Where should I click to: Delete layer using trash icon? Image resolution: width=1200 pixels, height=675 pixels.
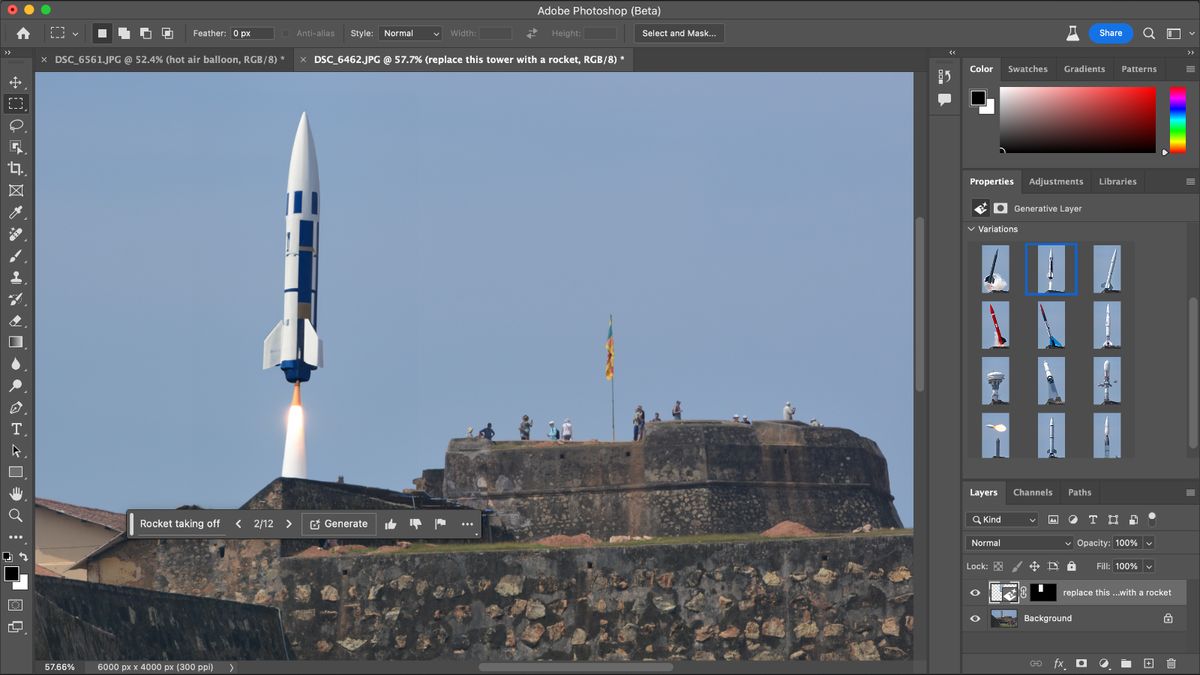[x=1170, y=663]
